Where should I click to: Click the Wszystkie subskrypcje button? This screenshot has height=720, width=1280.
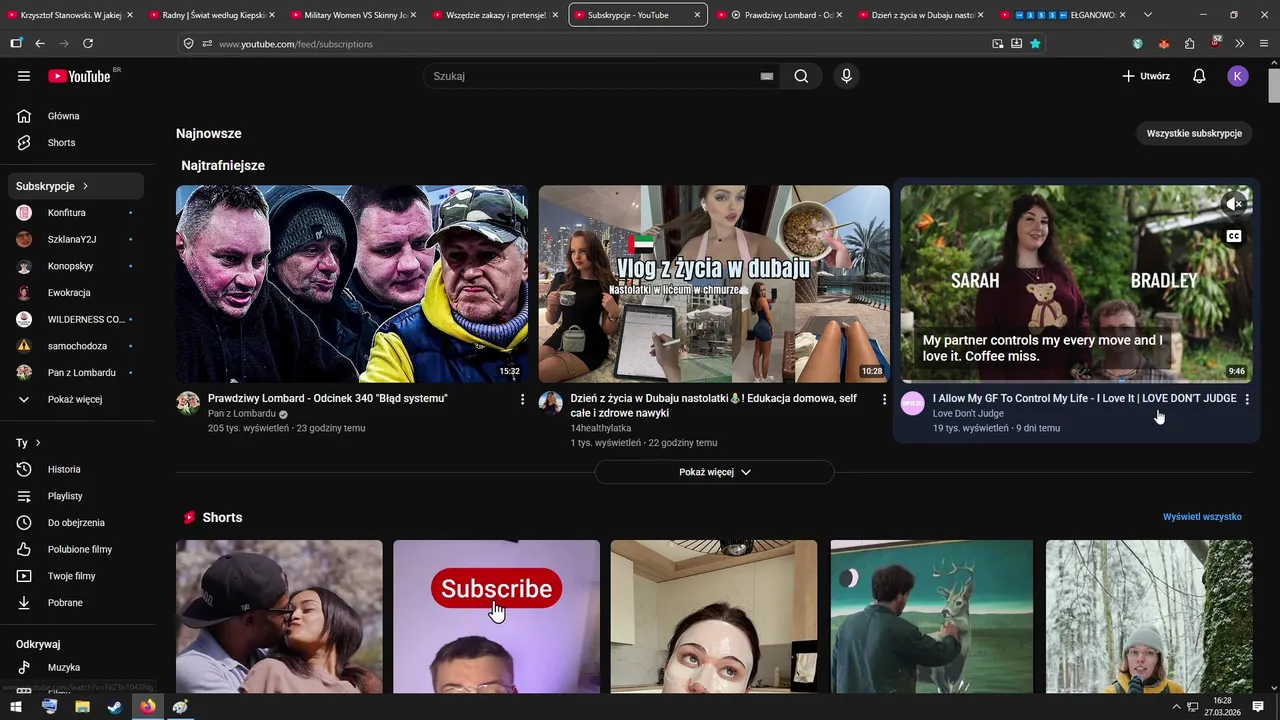(1194, 133)
